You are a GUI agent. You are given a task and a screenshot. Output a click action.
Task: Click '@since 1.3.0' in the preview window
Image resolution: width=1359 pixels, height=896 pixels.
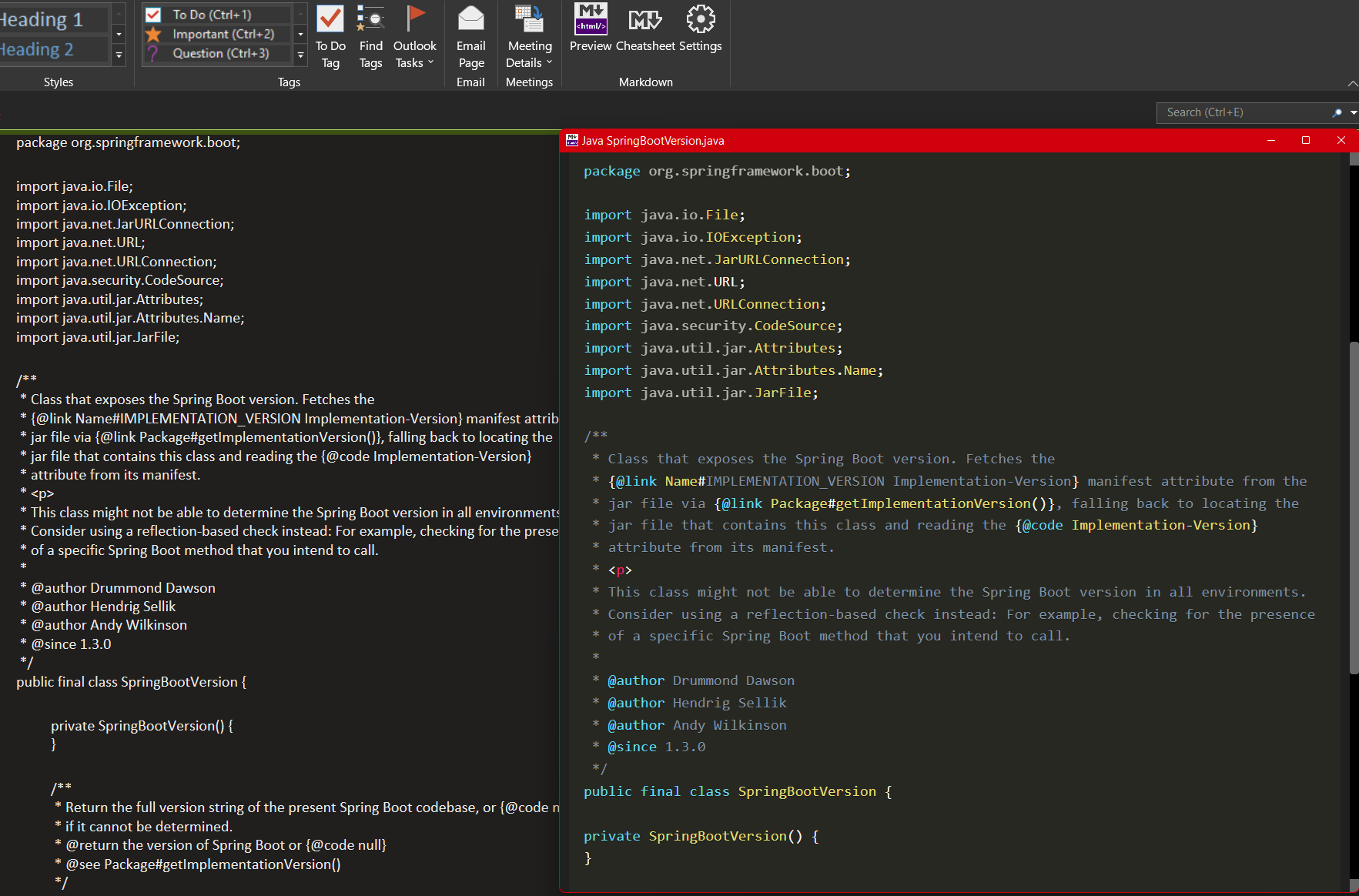pyautogui.click(x=656, y=747)
